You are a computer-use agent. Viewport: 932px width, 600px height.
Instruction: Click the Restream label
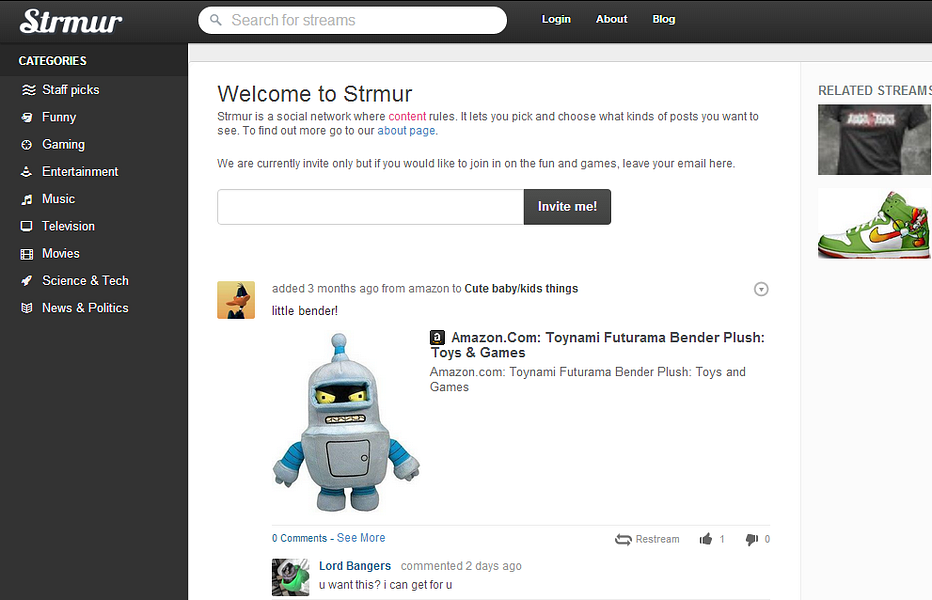(657, 539)
